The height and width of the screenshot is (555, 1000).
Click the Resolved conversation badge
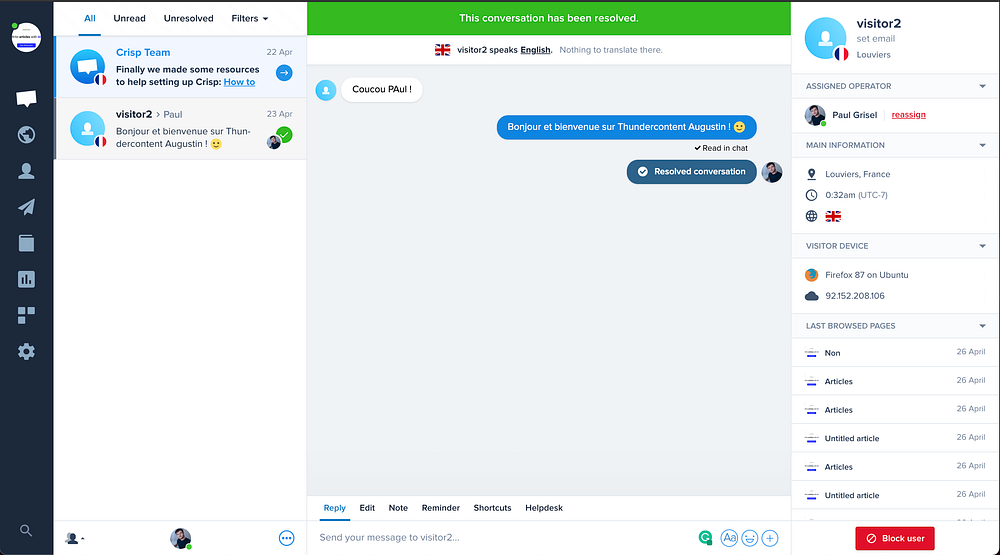pyautogui.click(x=691, y=172)
